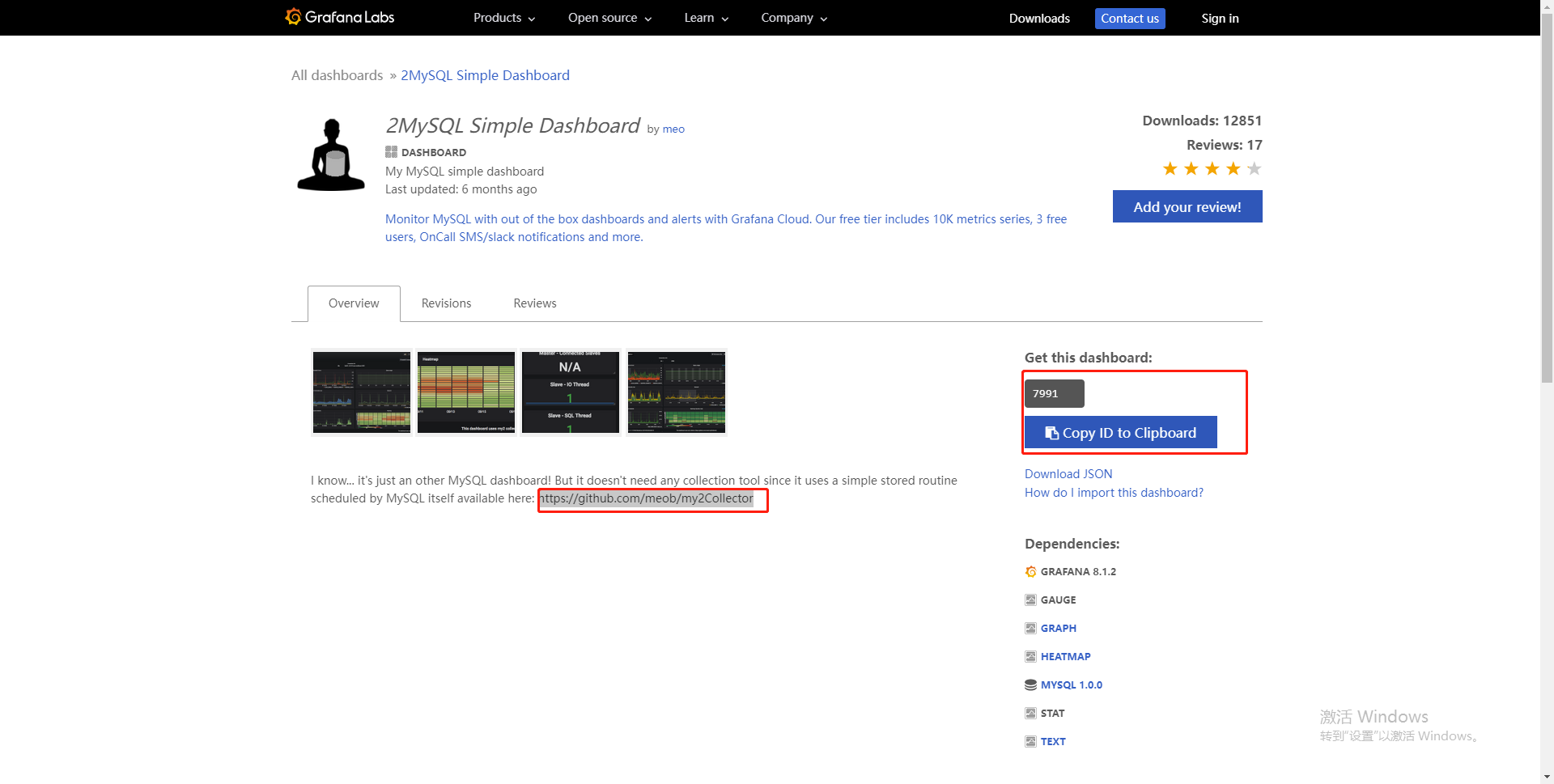Open the fourth dashboard screenshot thumbnail
The width and height of the screenshot is (1554, 784).
pos(677,392)
